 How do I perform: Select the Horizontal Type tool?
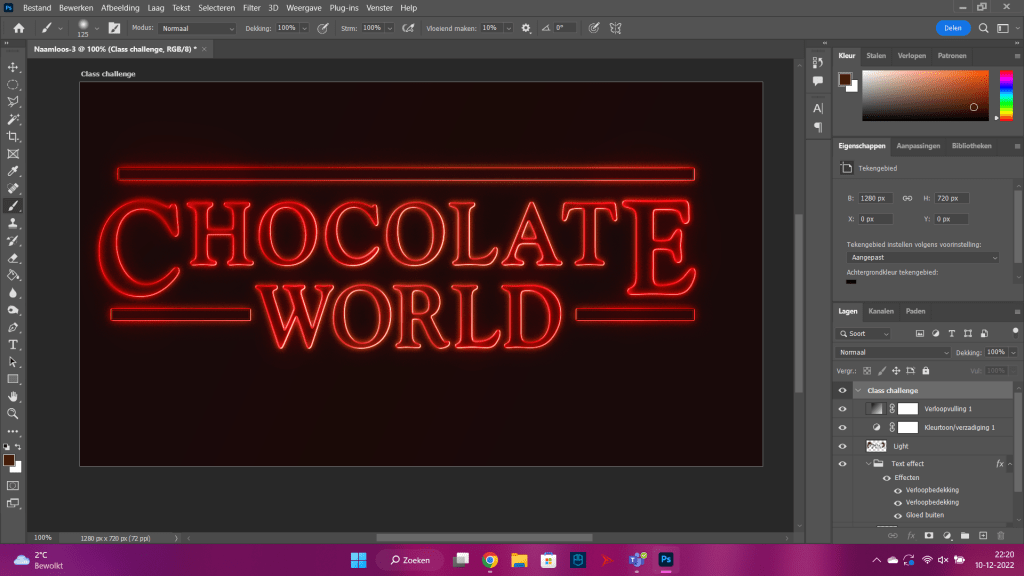coord(13,344)
